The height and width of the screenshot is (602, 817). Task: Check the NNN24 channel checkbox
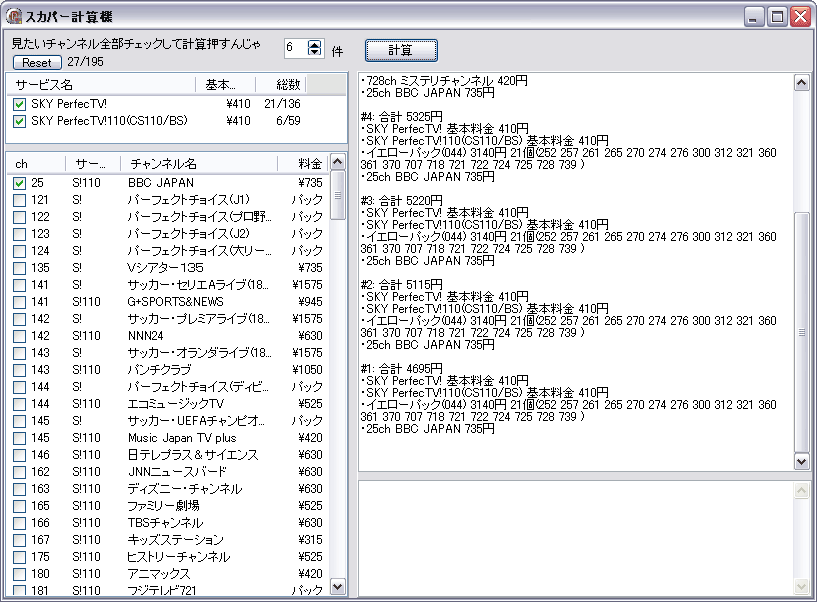19,336
